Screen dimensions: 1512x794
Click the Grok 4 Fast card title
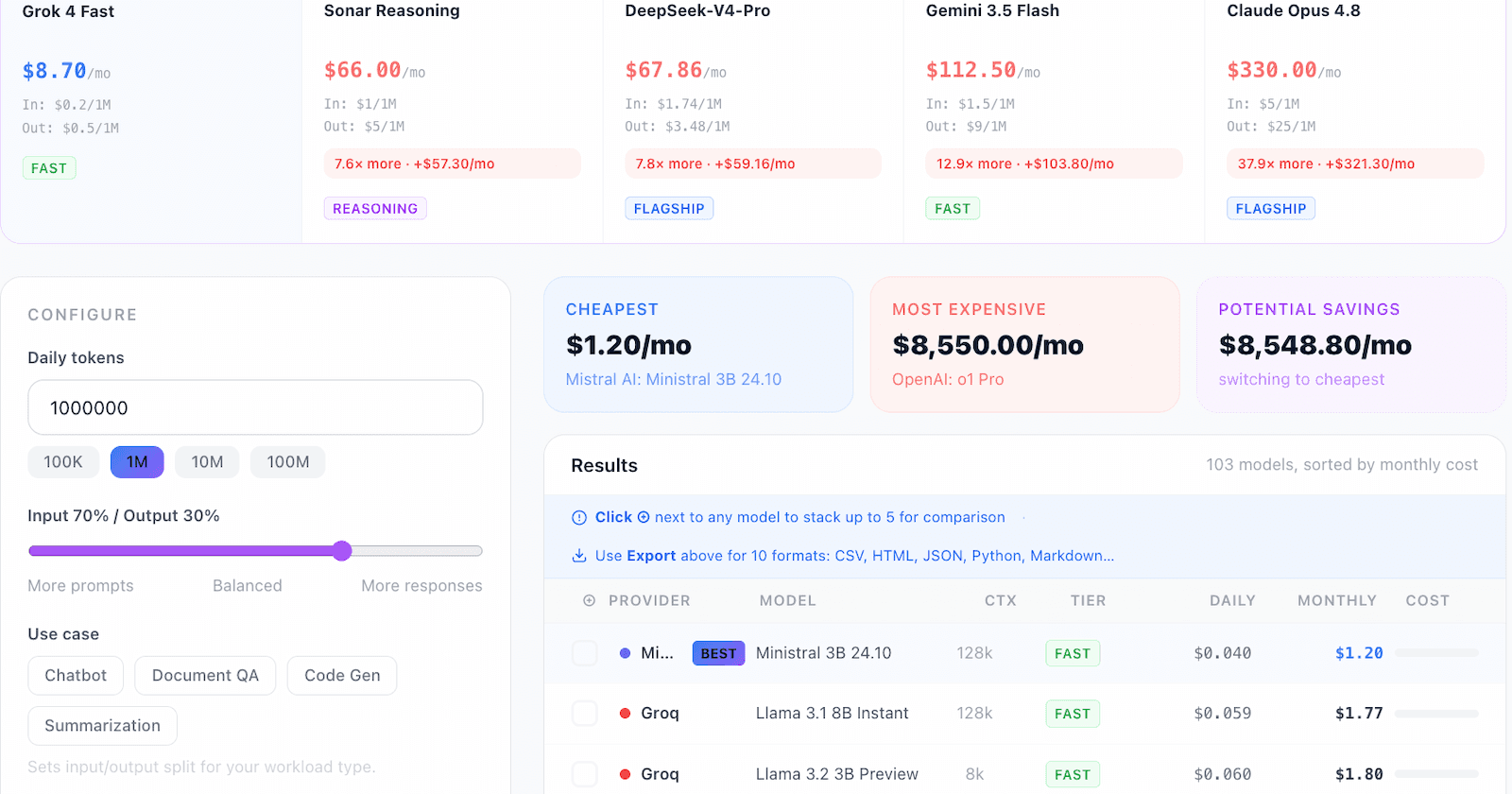point(68,11)
